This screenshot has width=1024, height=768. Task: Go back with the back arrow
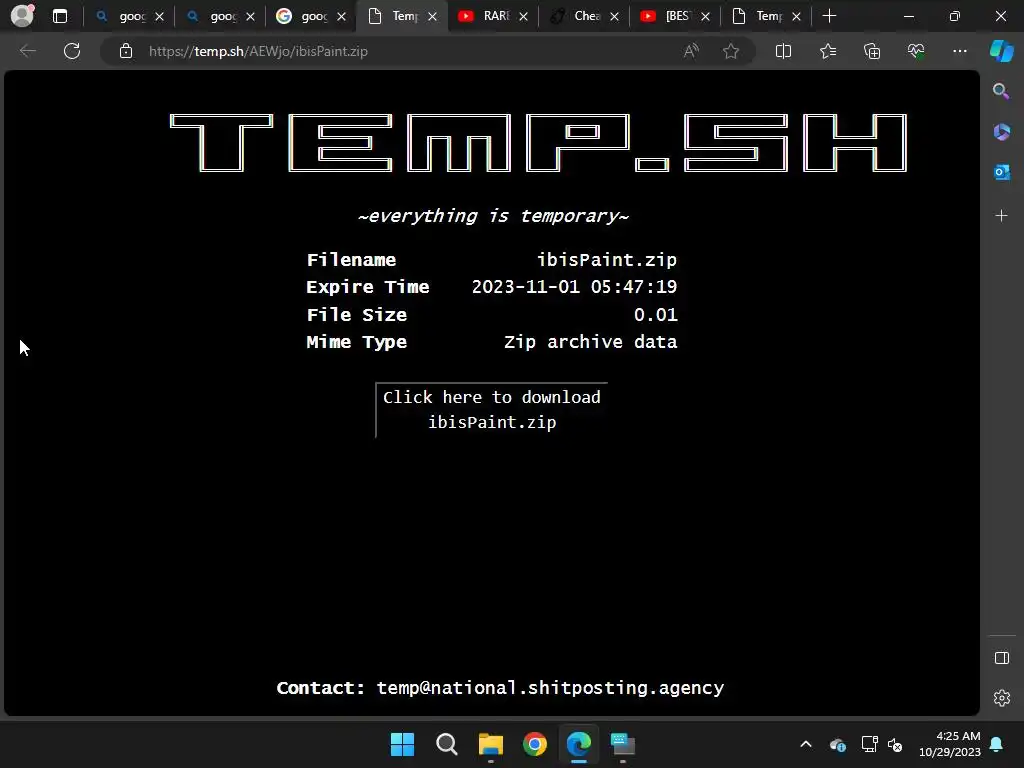point(27,51)
